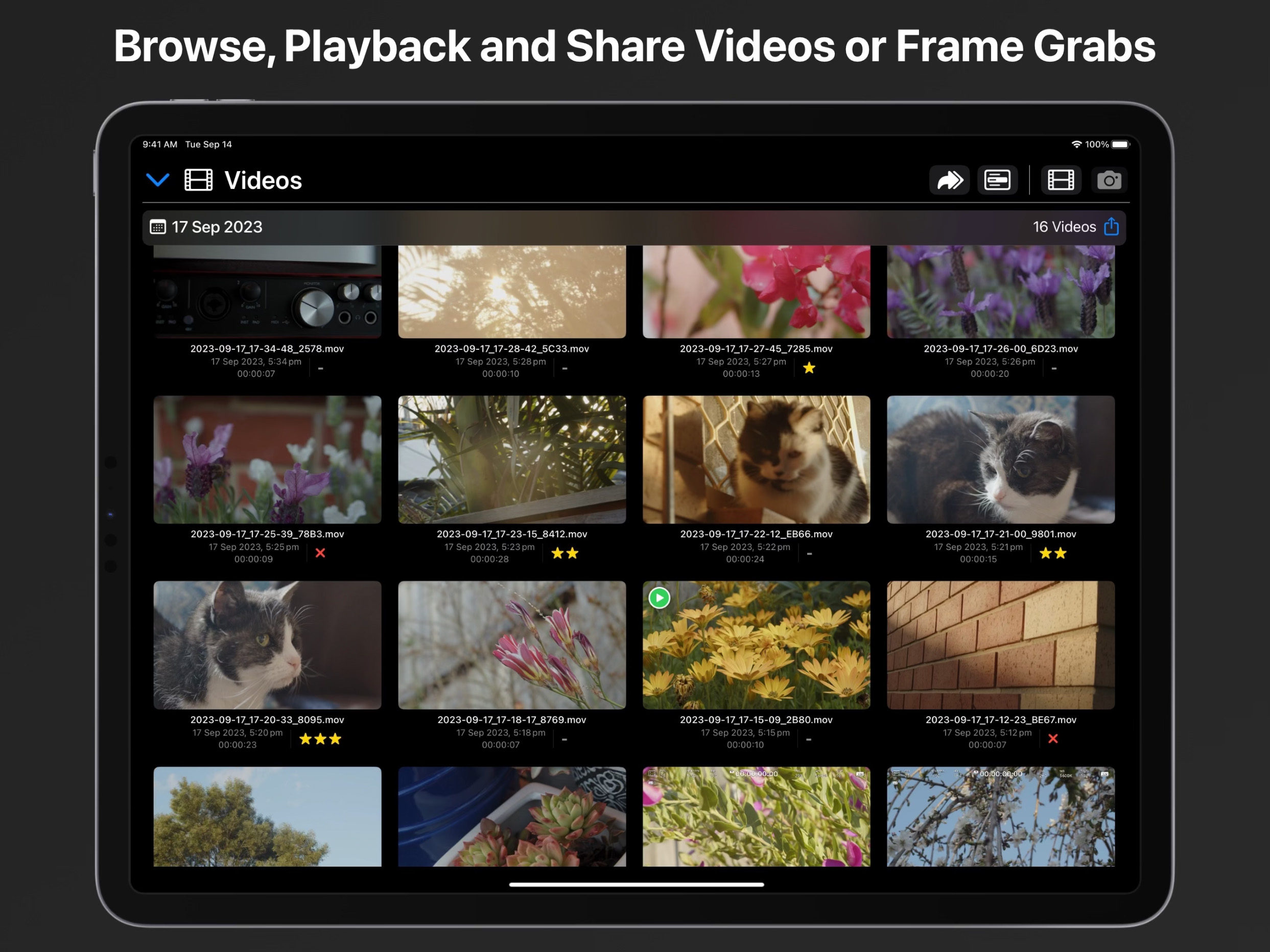Open the sunlit palm leaves thumbnail 8412.mov
The height and width of the screenshot is (952, 1270).
coord(512,460)
